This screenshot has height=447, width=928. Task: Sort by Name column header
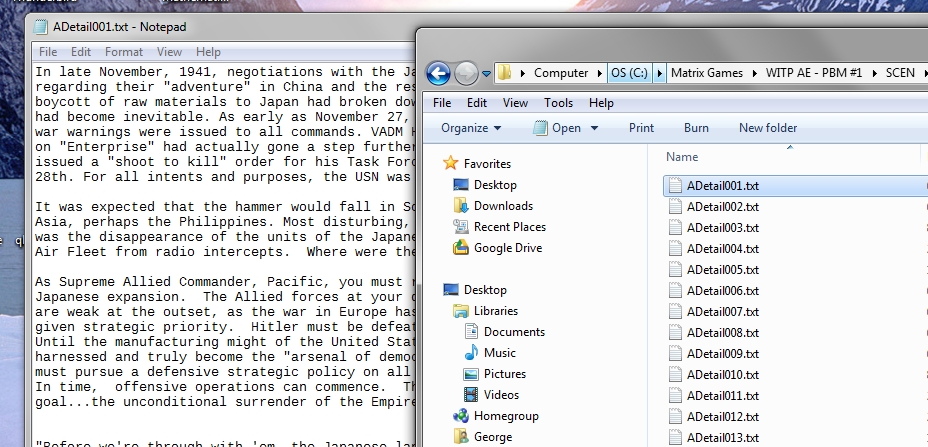tap(682, 157)
